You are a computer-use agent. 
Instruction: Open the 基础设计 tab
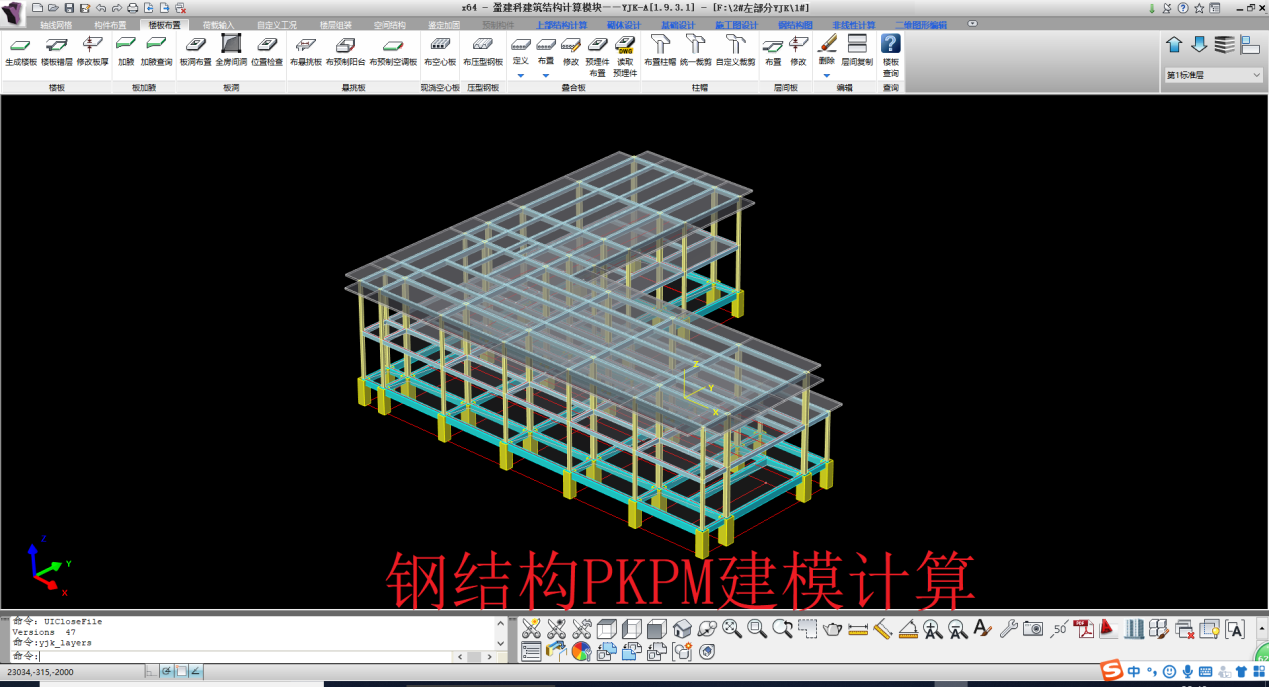677,24
